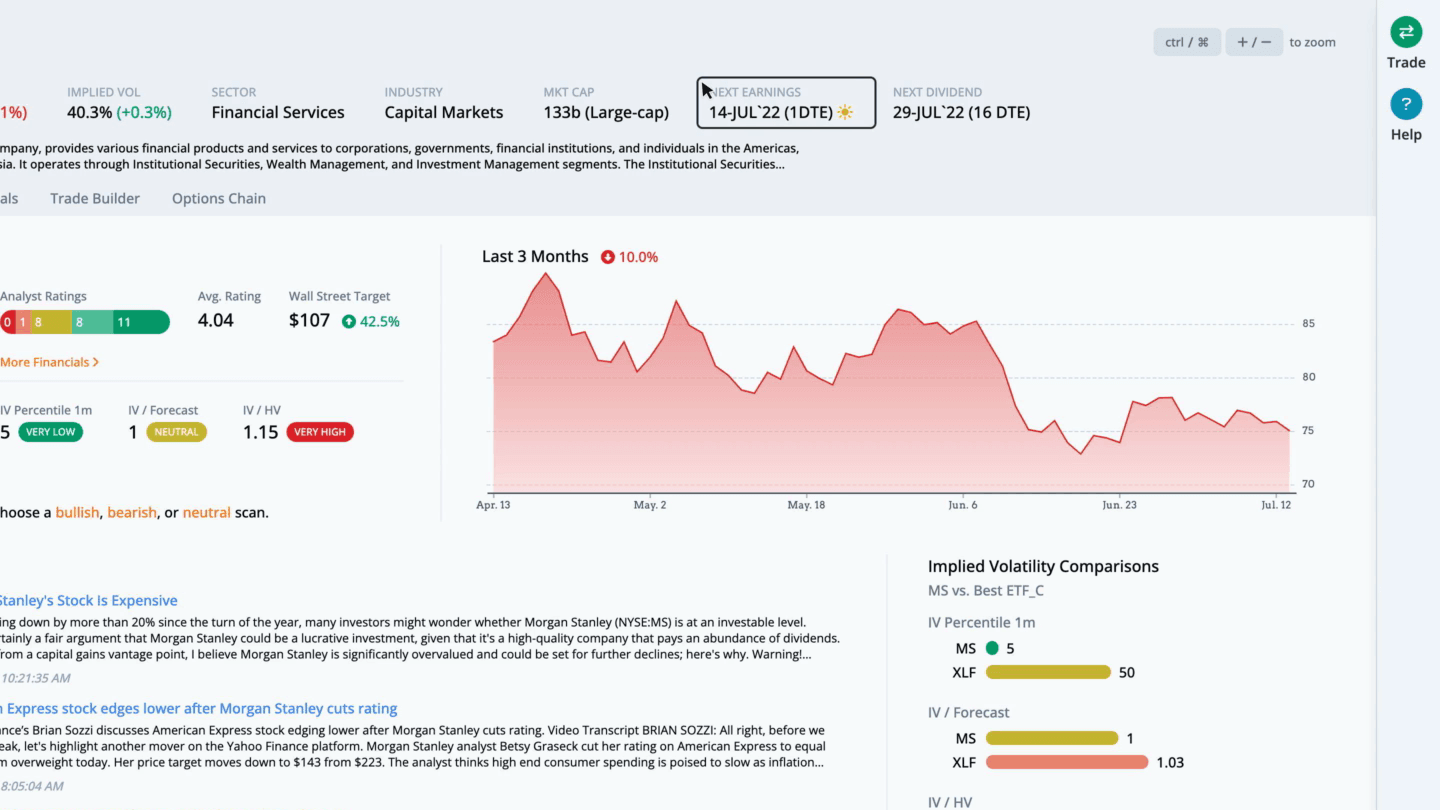The height and width of the screenshot is (810, 1440).
Task: Open 'Stock Is Expensive' news headline
Action: click(x=89, y=600)
